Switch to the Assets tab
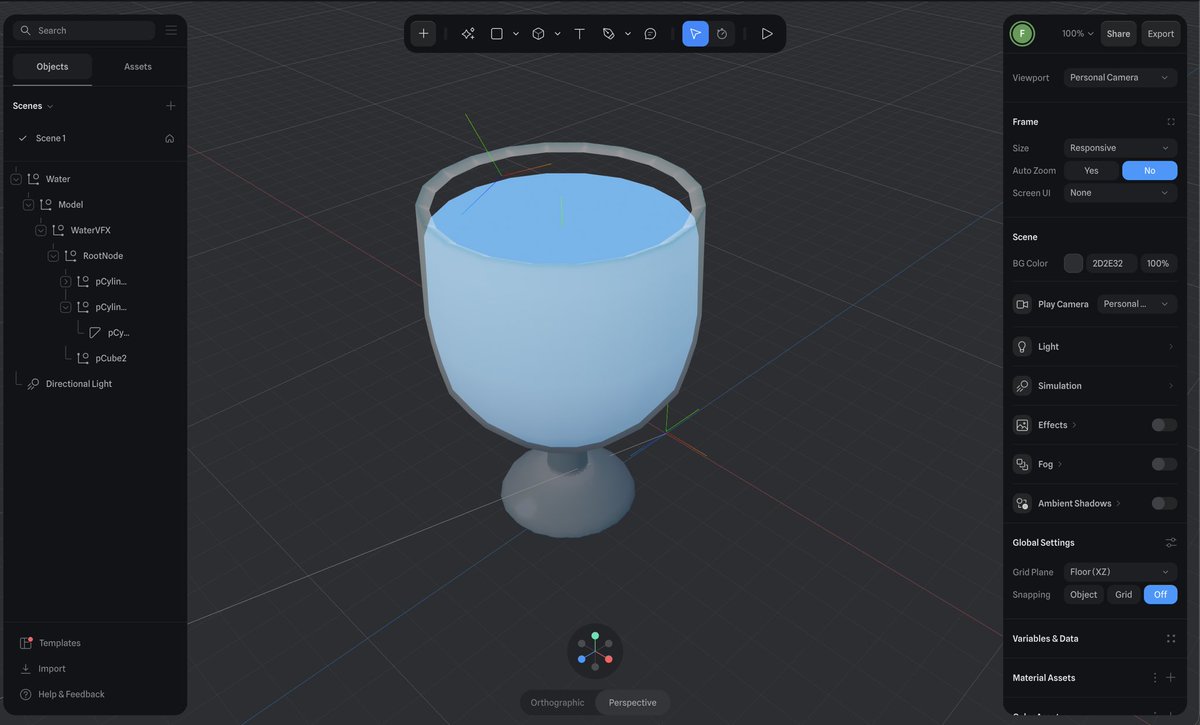This screenshot has width=1200, height=725. (x=138, y=67)
